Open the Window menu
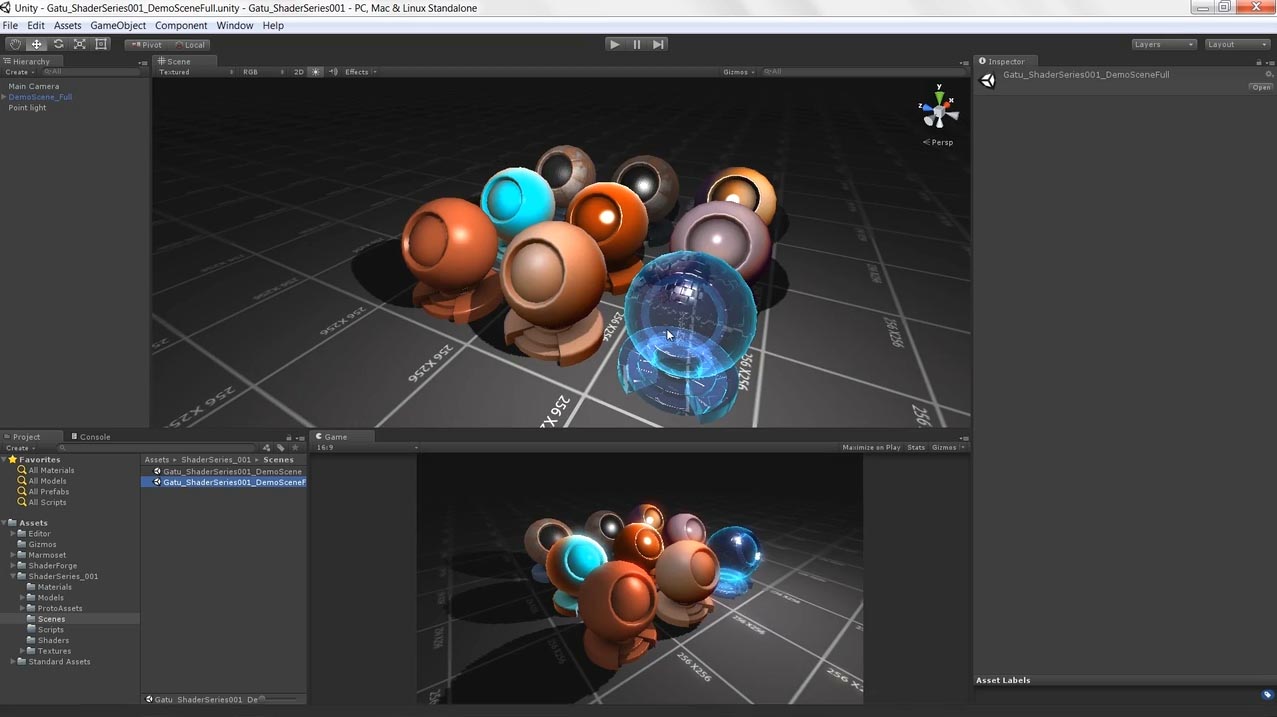Viewport: 1277px width, 717px height. coord(235,26)
